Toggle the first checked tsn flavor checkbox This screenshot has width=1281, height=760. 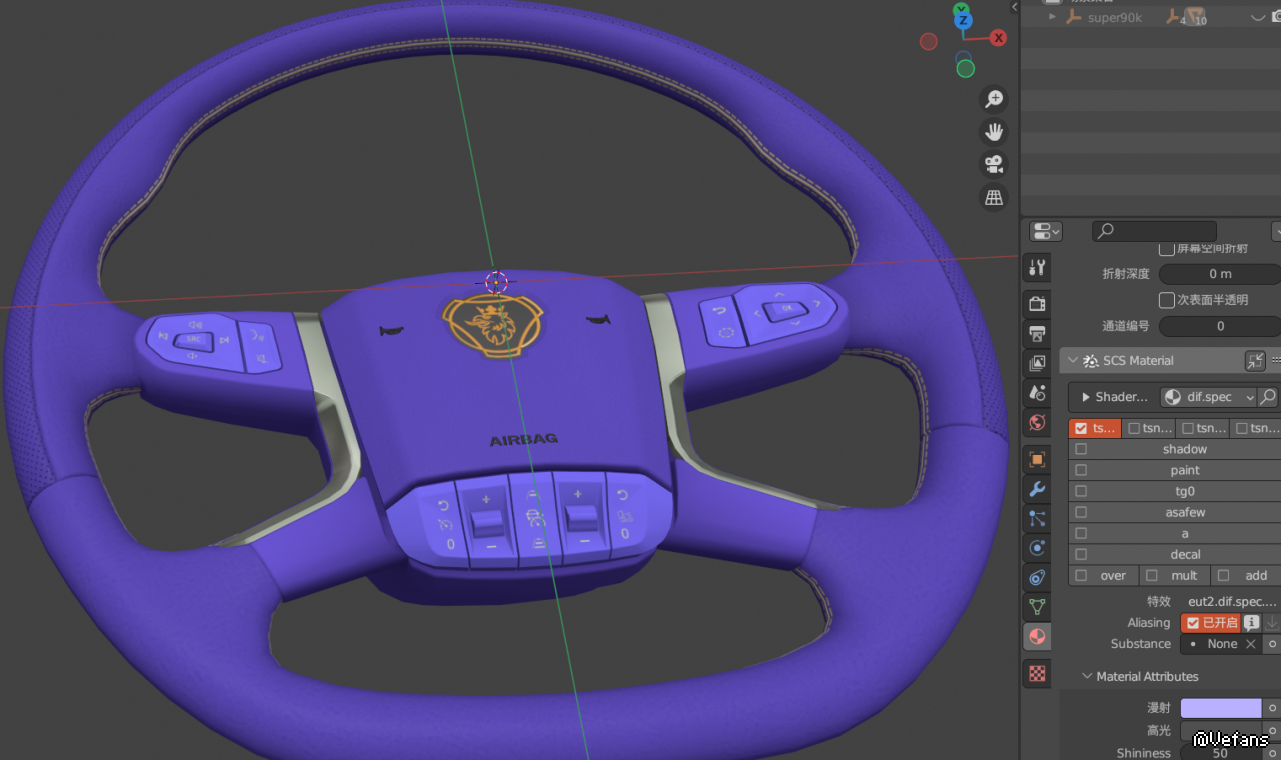pos(1081,428)
